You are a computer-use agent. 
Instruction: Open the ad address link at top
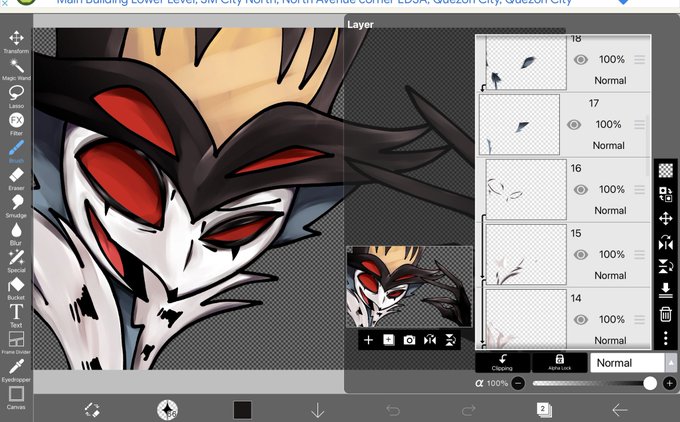pyautogui.click(x=314, y=3)
